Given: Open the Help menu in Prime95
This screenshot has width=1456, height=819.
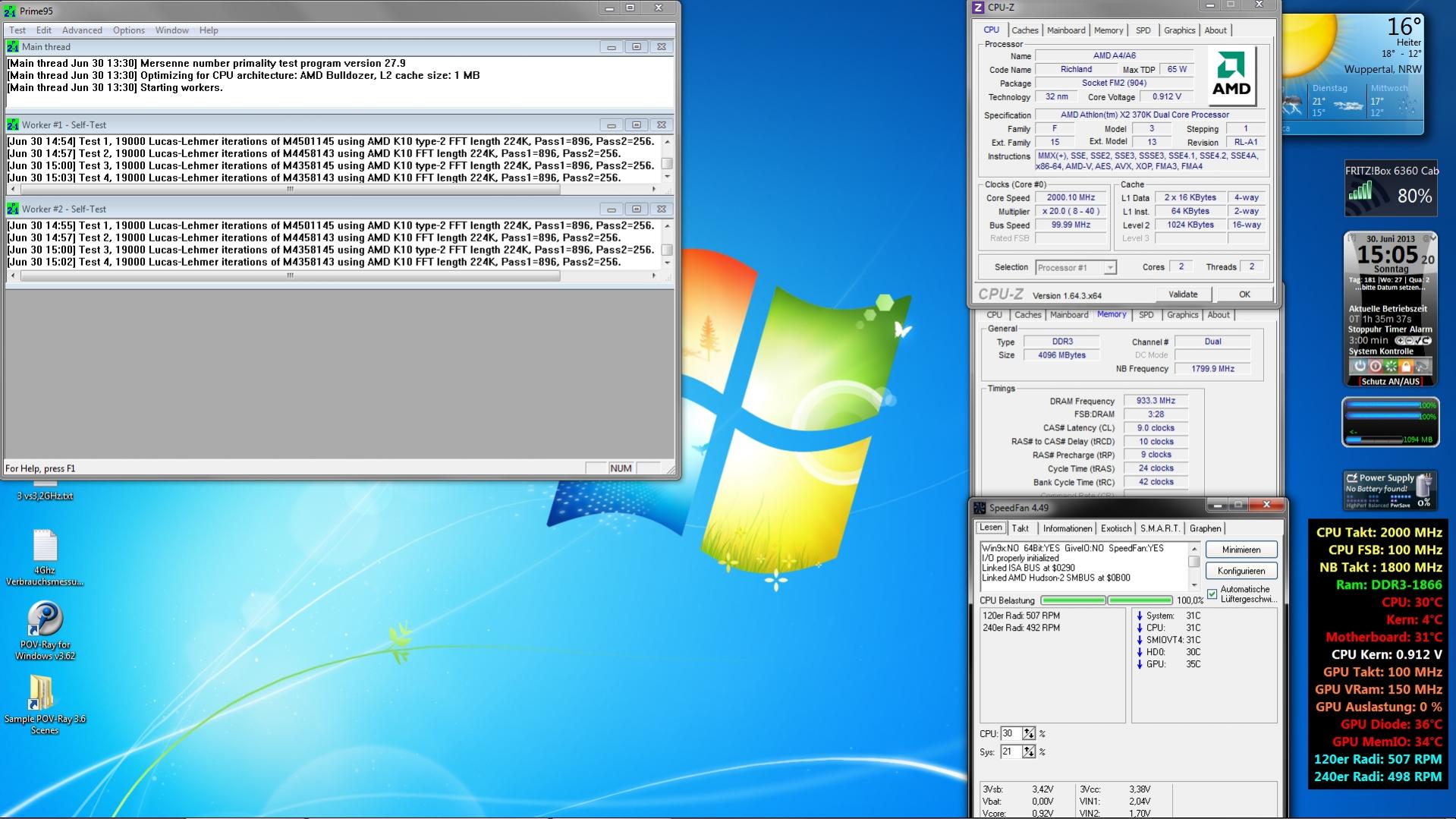Looking at the screenshot, I should [x=209, y=30].
